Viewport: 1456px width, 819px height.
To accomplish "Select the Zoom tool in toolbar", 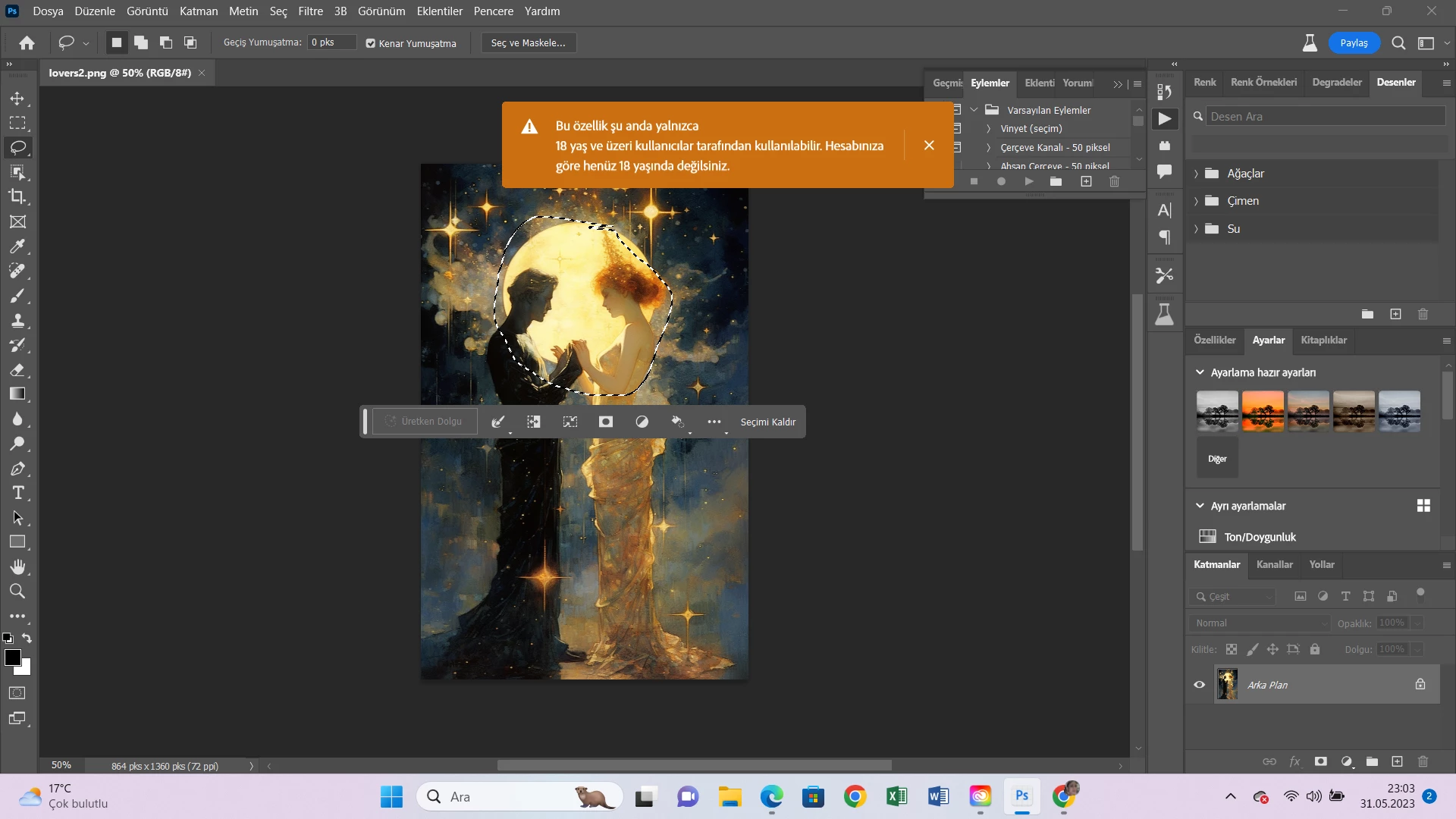I will pos(17,591).
